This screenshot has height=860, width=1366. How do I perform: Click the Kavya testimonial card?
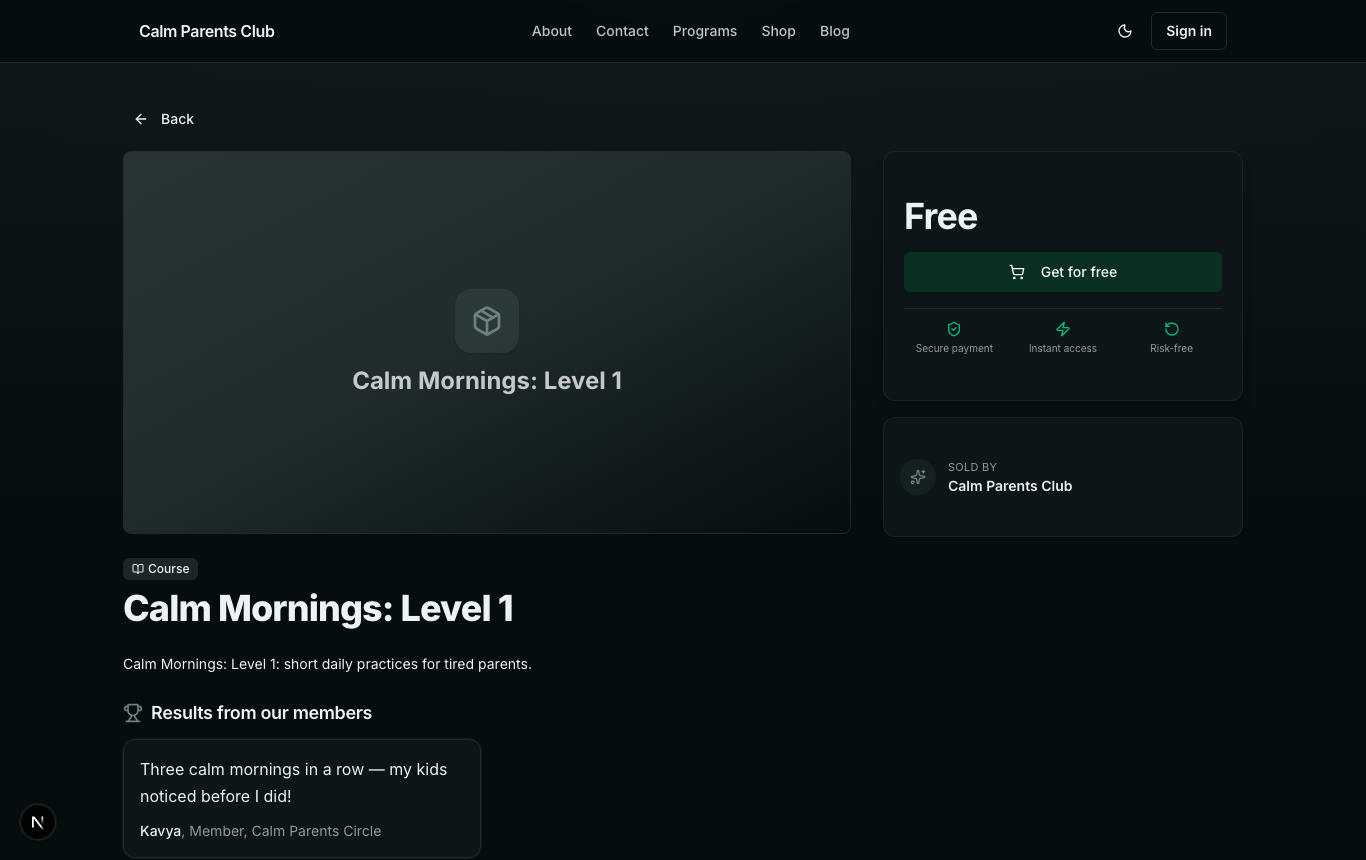(x=302, y=798)
